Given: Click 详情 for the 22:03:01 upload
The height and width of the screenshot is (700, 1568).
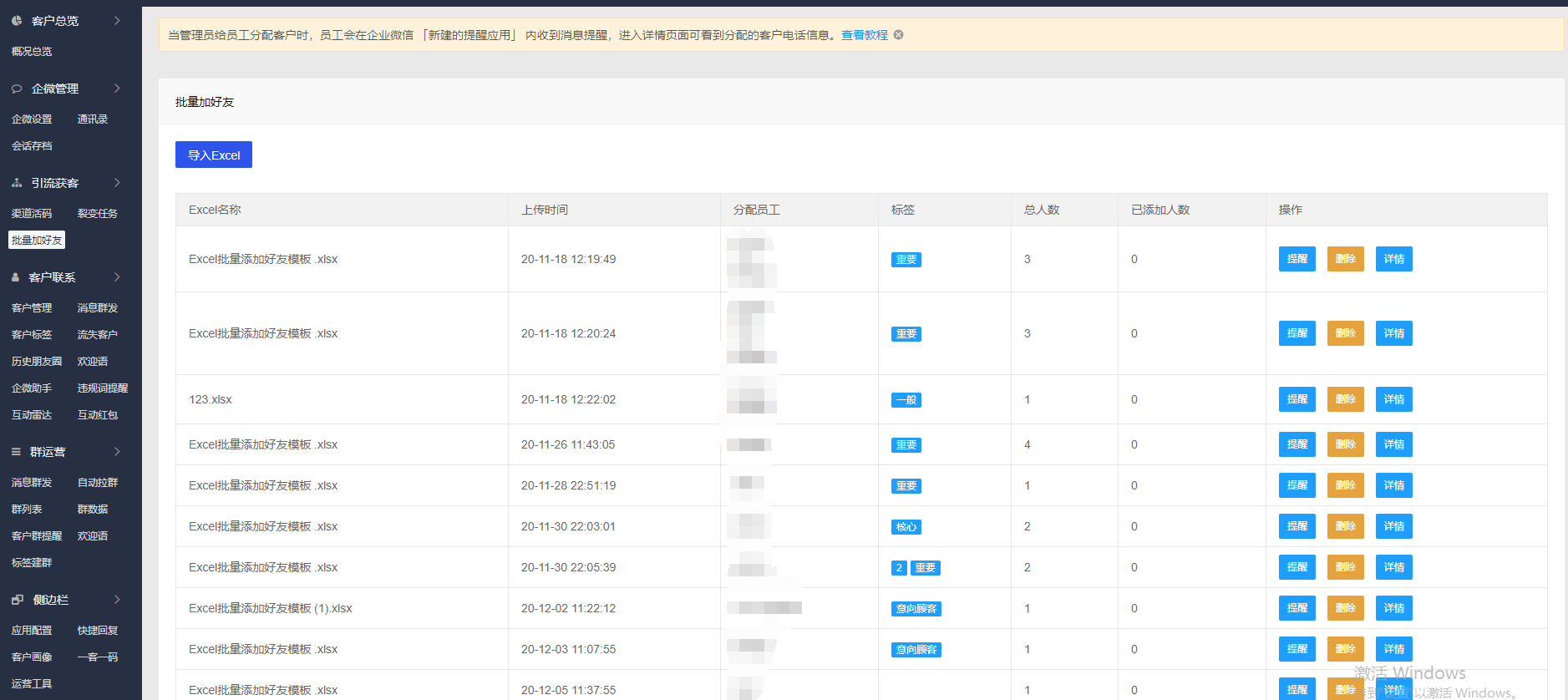Looking at the screenshot, I should pos(1394,526).
